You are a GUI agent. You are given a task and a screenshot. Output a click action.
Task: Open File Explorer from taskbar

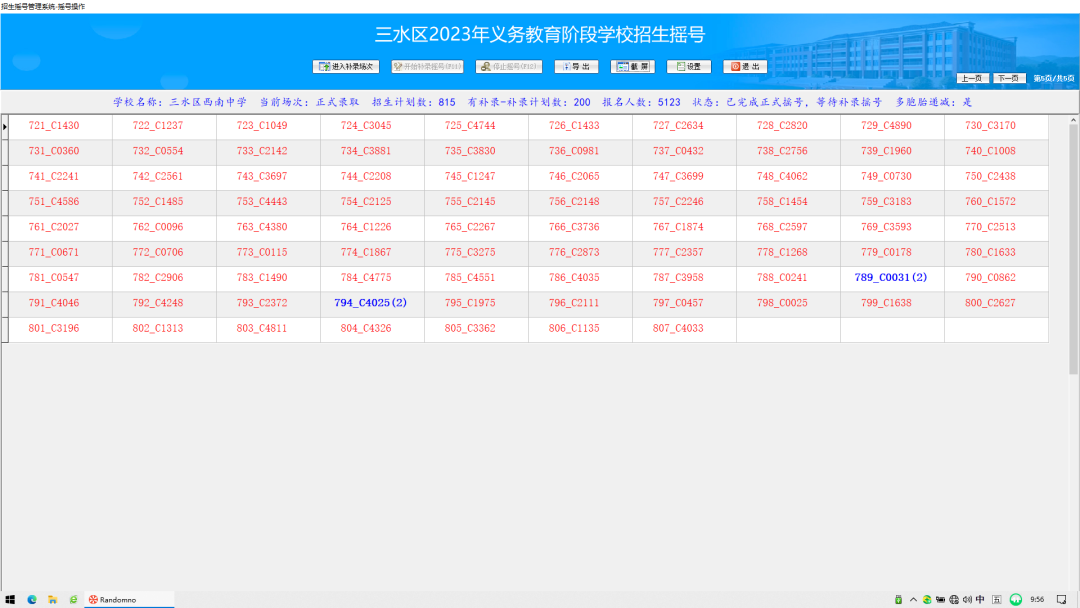[52, 600]
